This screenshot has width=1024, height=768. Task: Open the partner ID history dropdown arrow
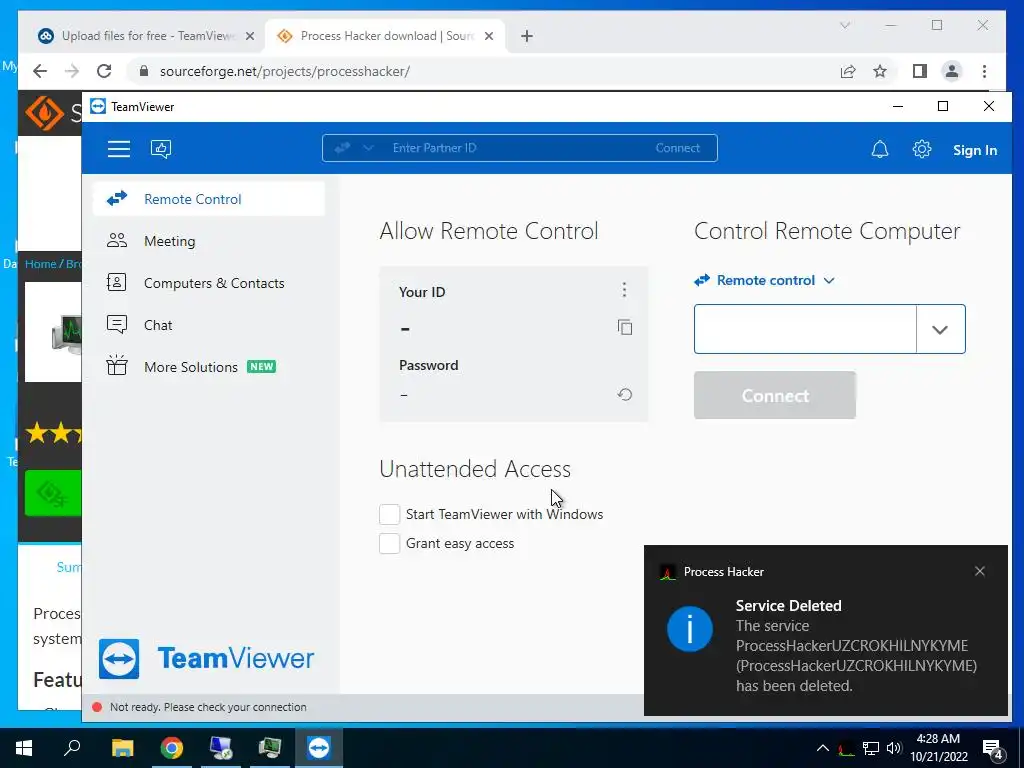tap(940, 329)
